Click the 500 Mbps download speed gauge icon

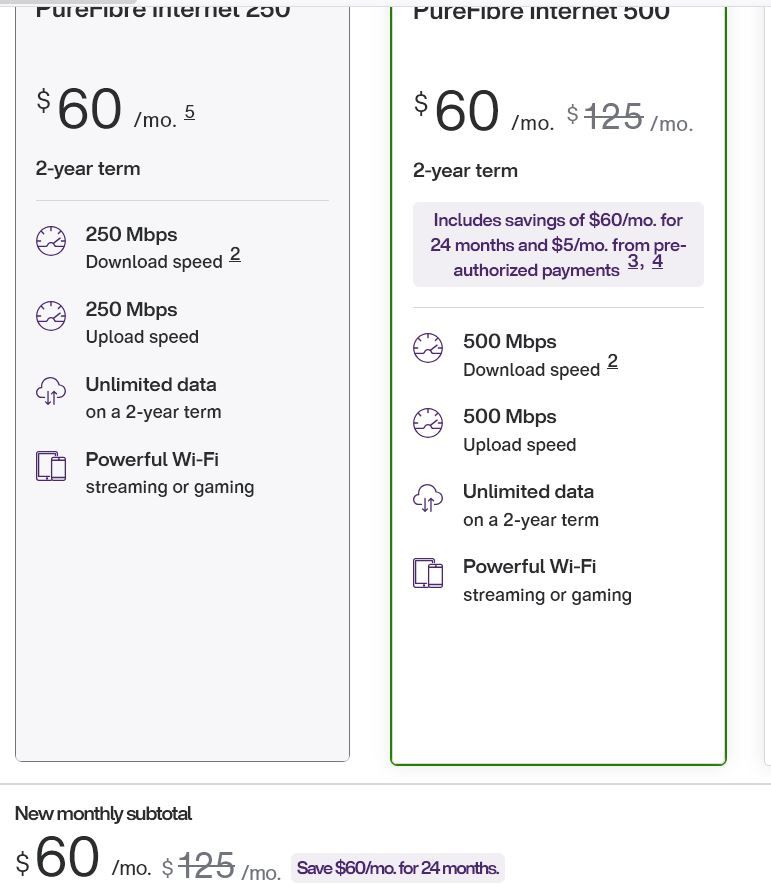click(428, 348)
